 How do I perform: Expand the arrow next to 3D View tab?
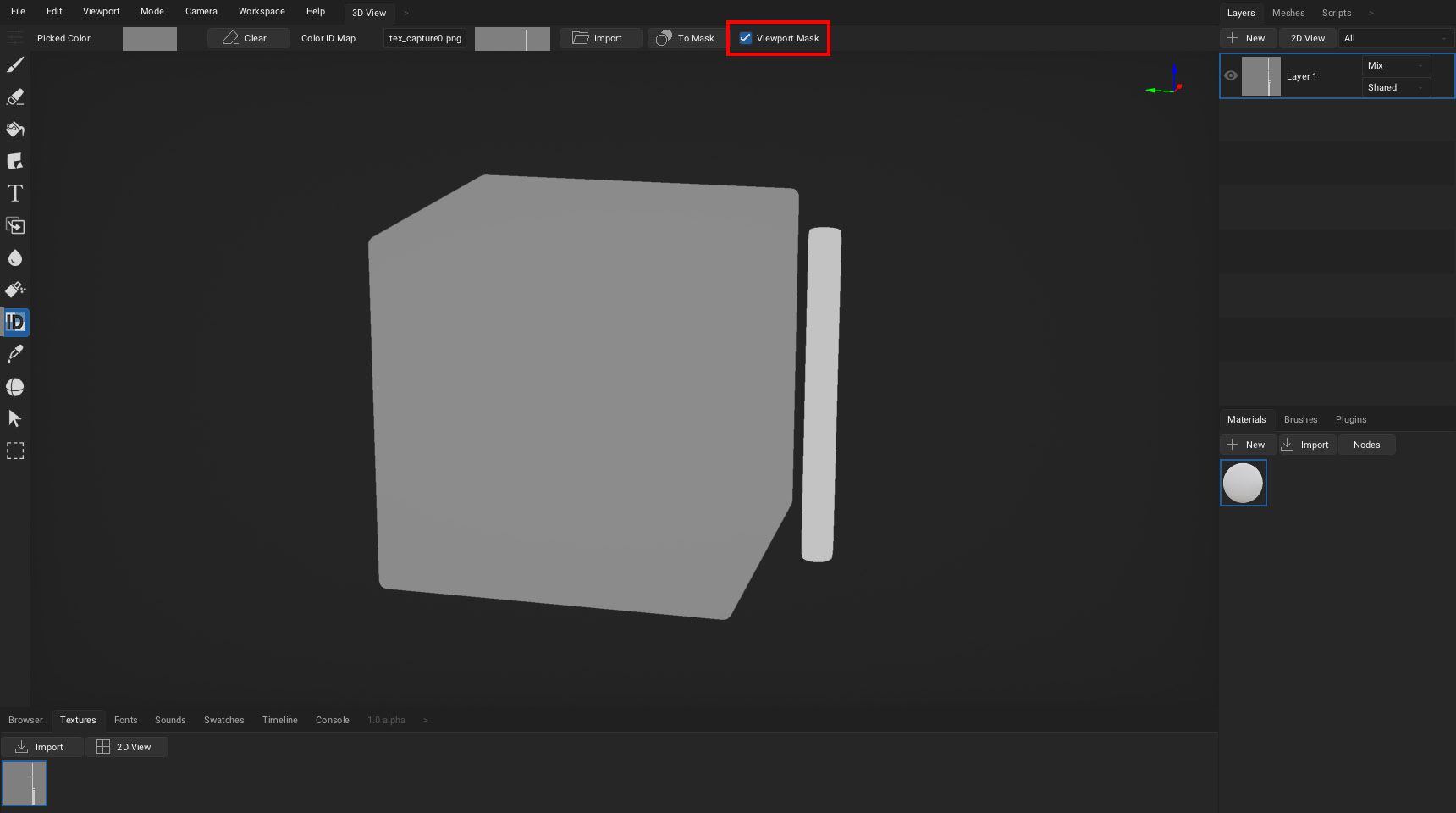point(406,13)
